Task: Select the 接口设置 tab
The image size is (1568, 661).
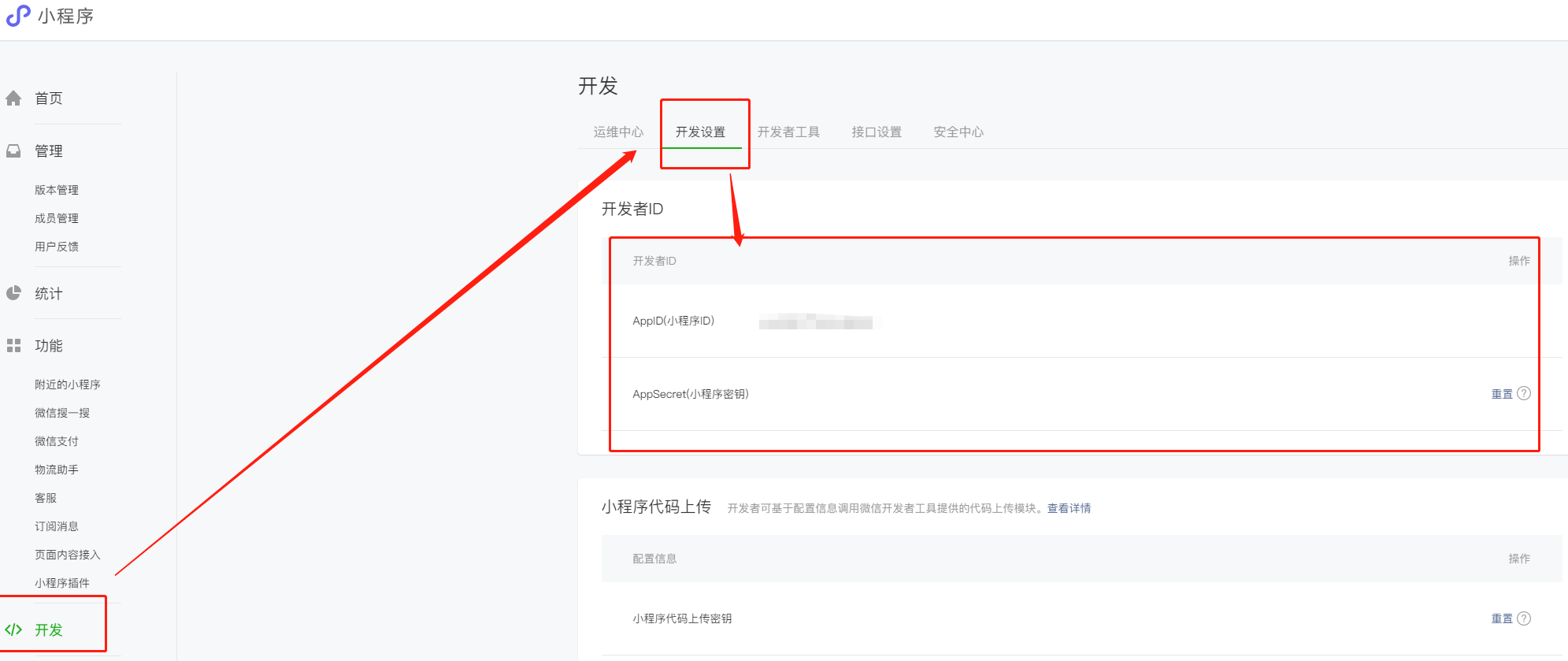Action: tap(877, 132)
